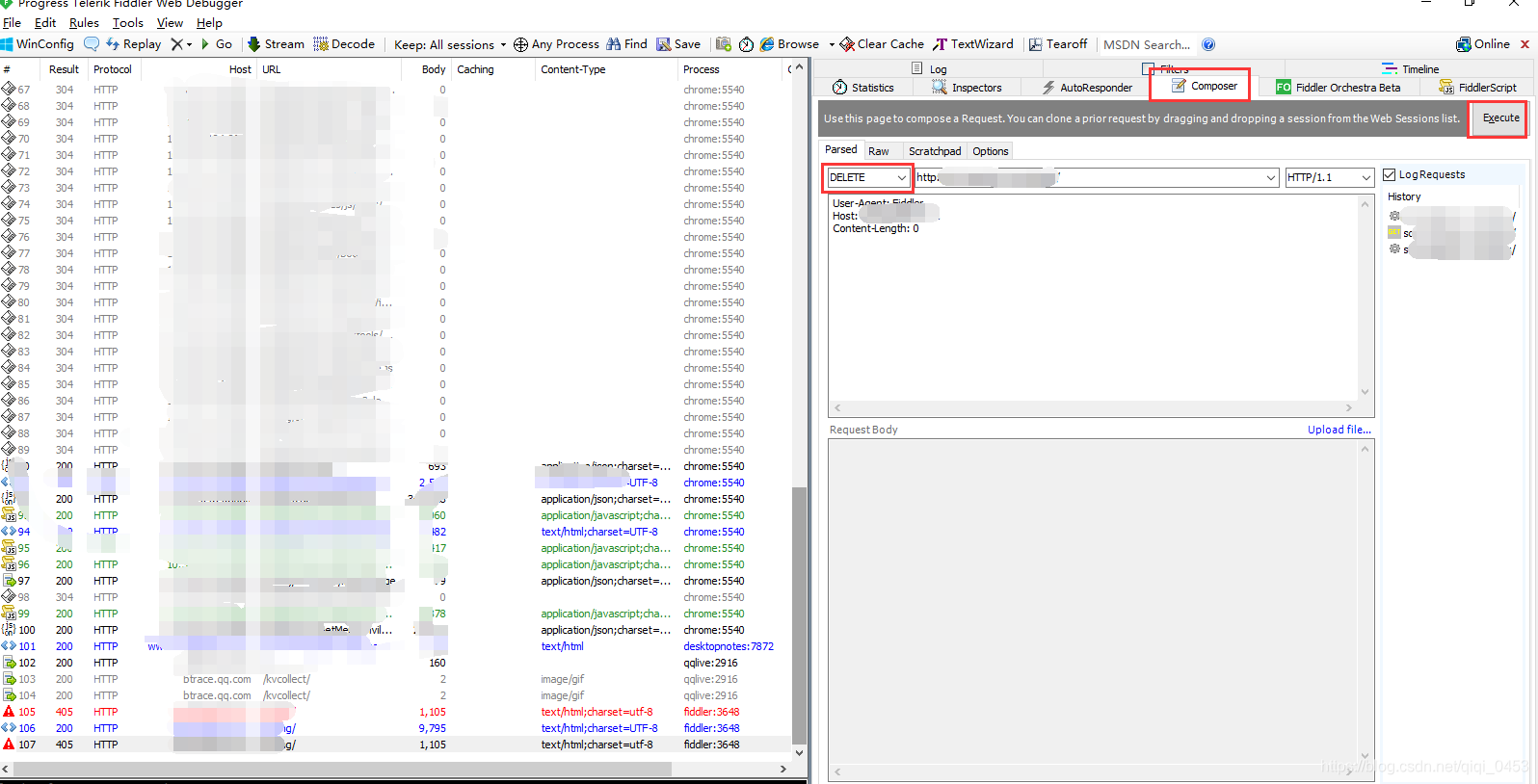
Task: Click third history entry gear icon
Action: tap(1394, 249)
